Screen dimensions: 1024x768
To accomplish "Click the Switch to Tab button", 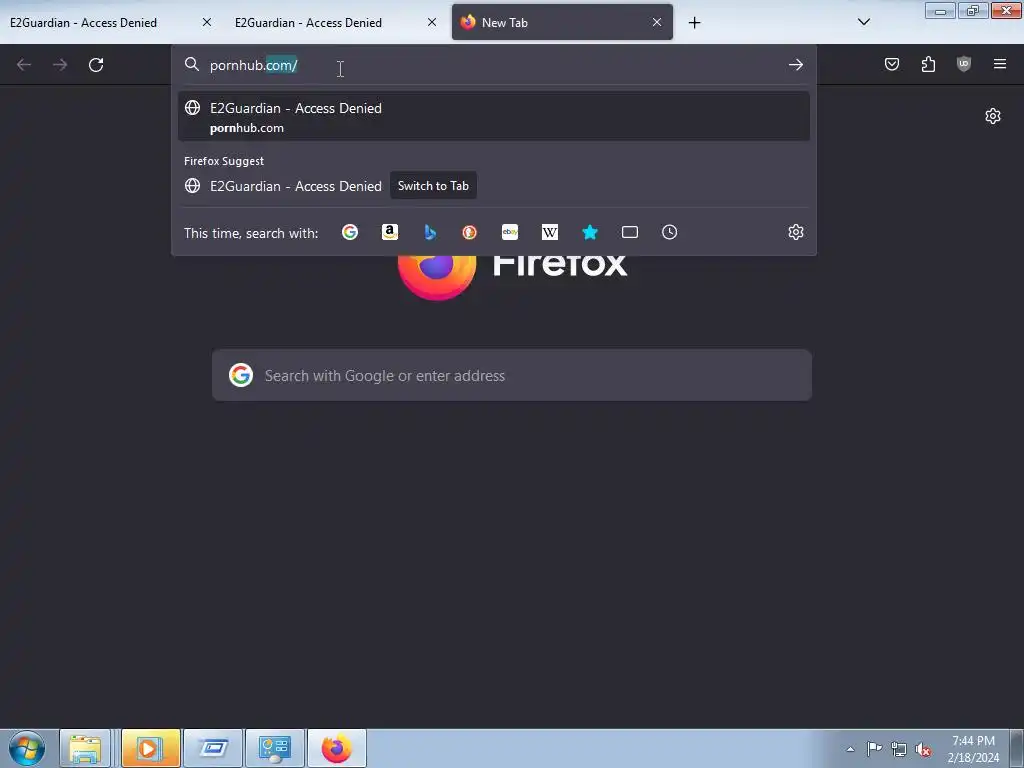I will pos(433,185).
